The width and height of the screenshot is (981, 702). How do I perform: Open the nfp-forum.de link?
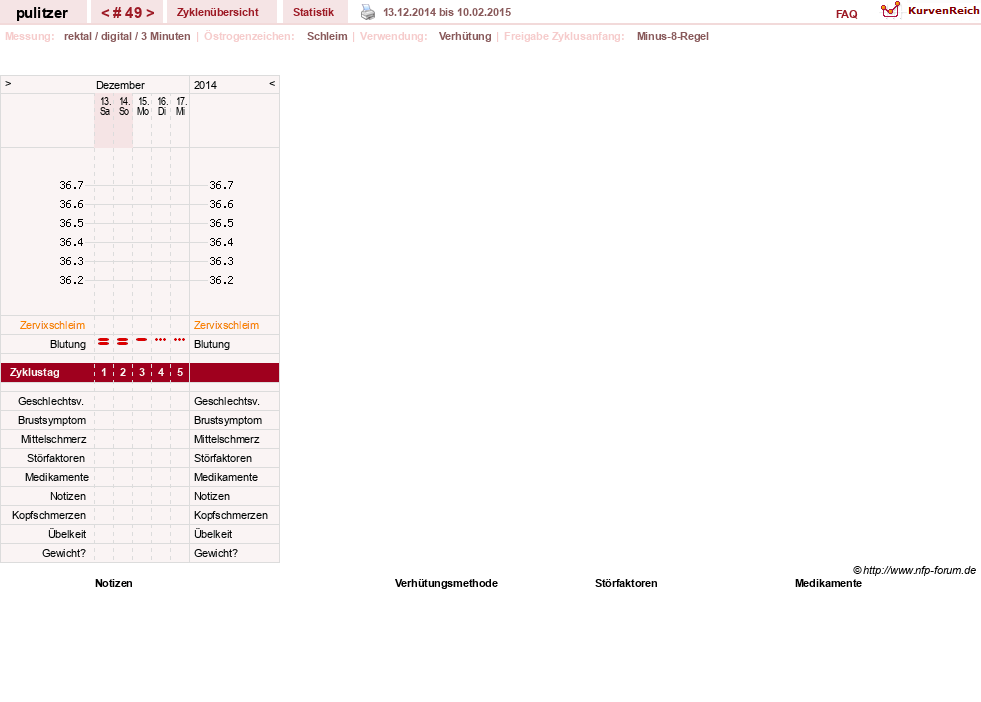point(914,570)
